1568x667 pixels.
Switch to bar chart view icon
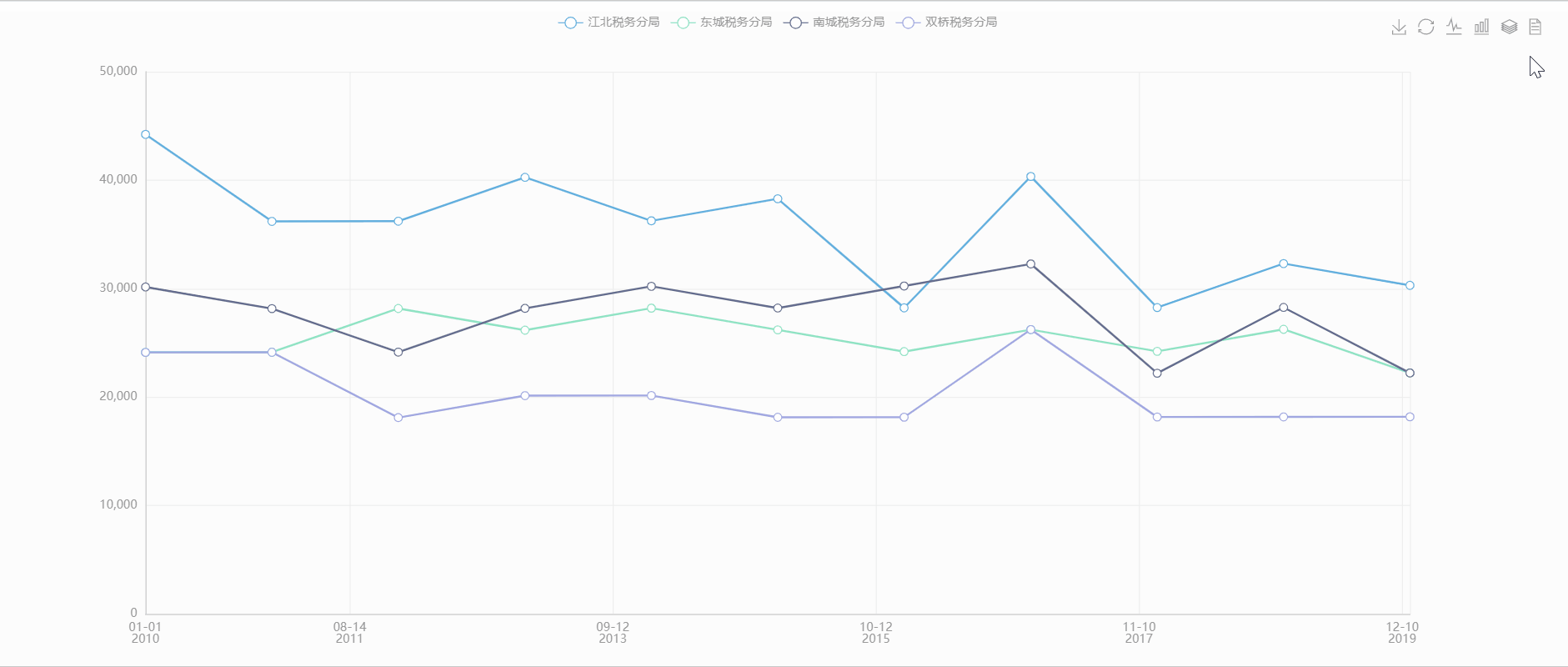(1481, 28)
